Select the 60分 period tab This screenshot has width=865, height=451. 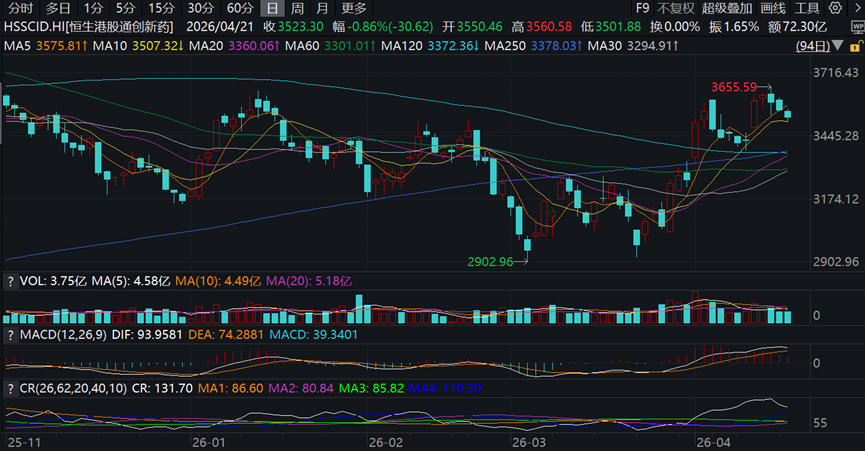(x=240, y=8)
